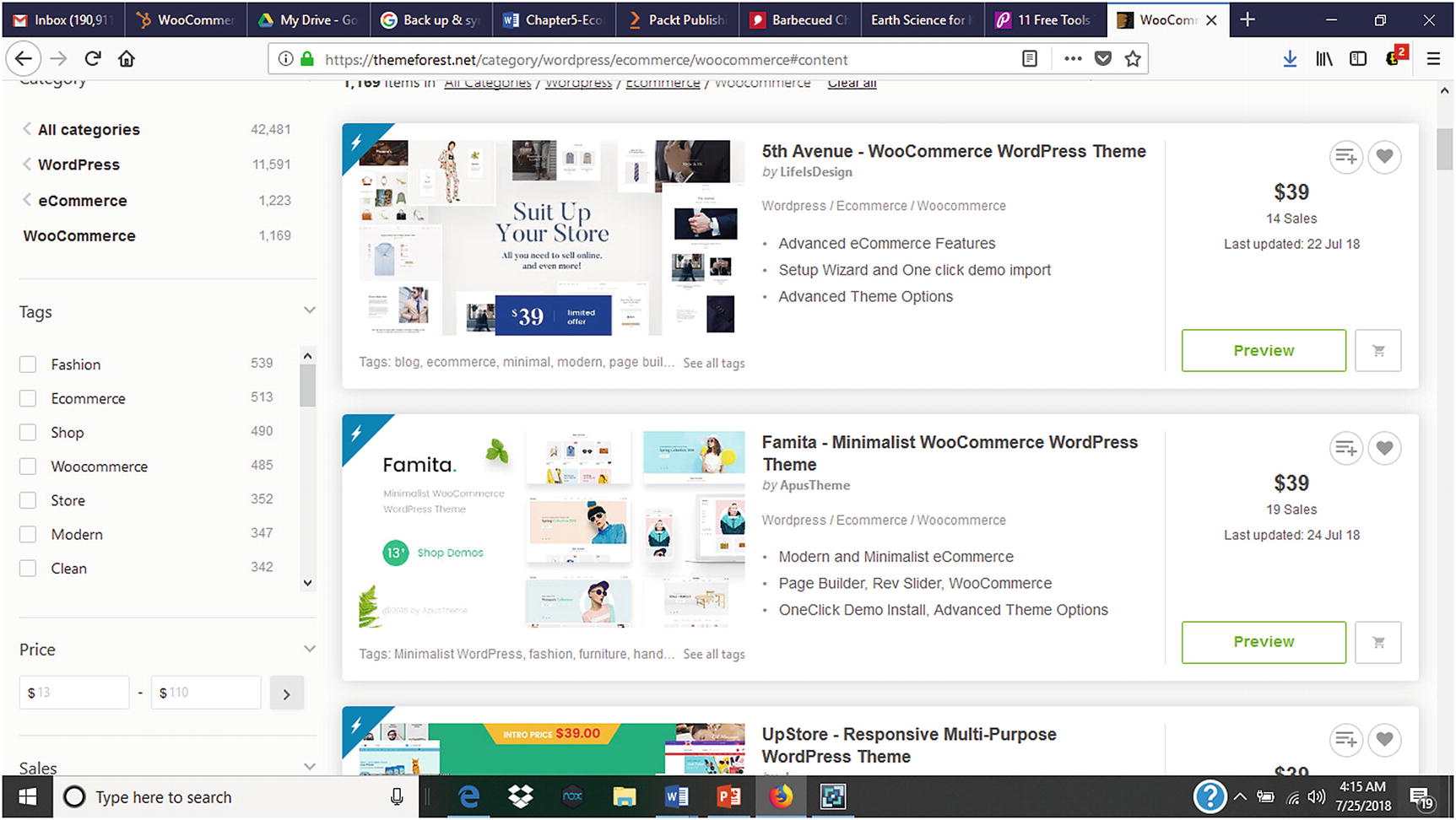
Task: Click the Windows taskbar search box
Action: [x=235, y=797]
